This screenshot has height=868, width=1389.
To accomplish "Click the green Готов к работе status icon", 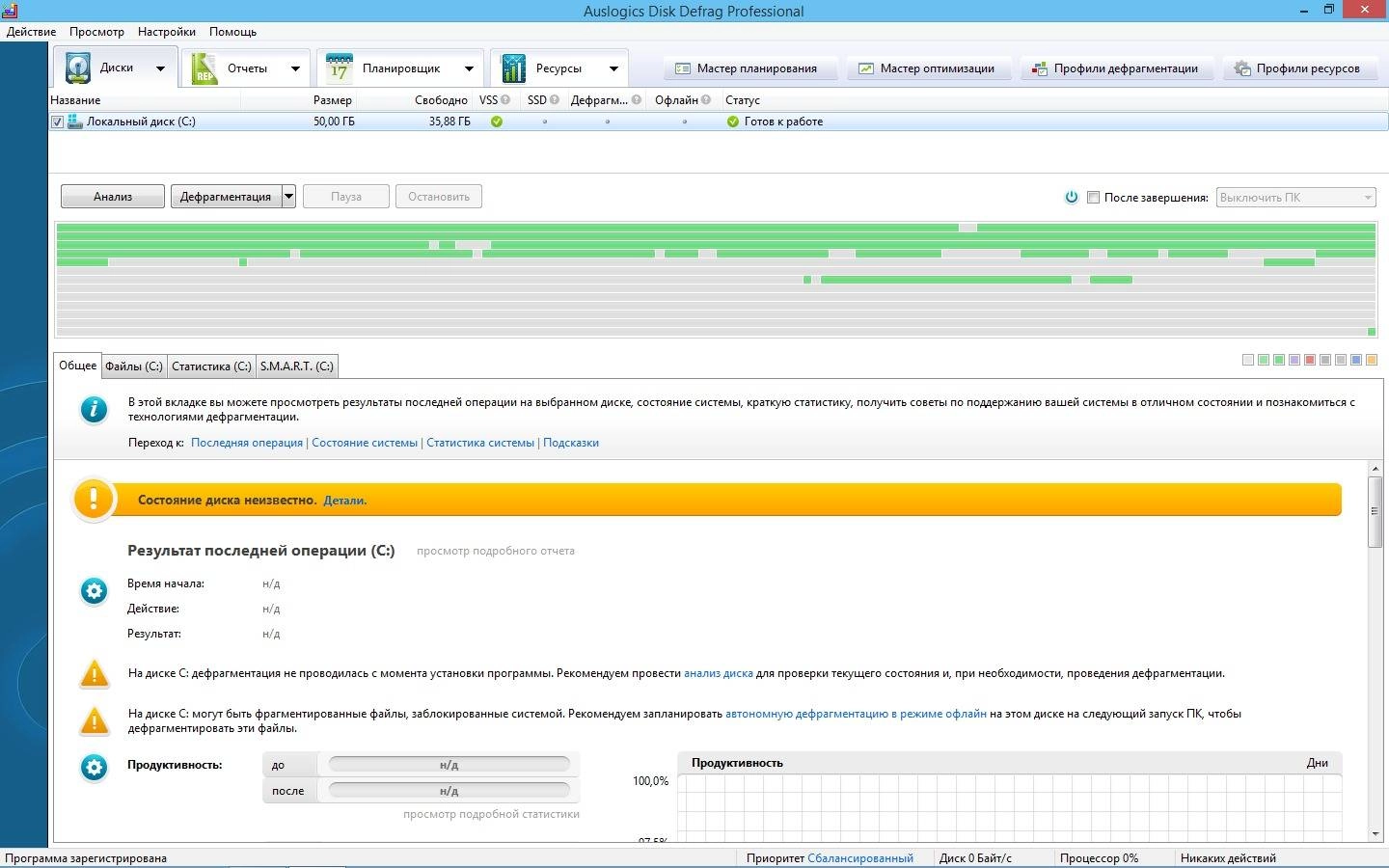I will click(x=732, y=122).
